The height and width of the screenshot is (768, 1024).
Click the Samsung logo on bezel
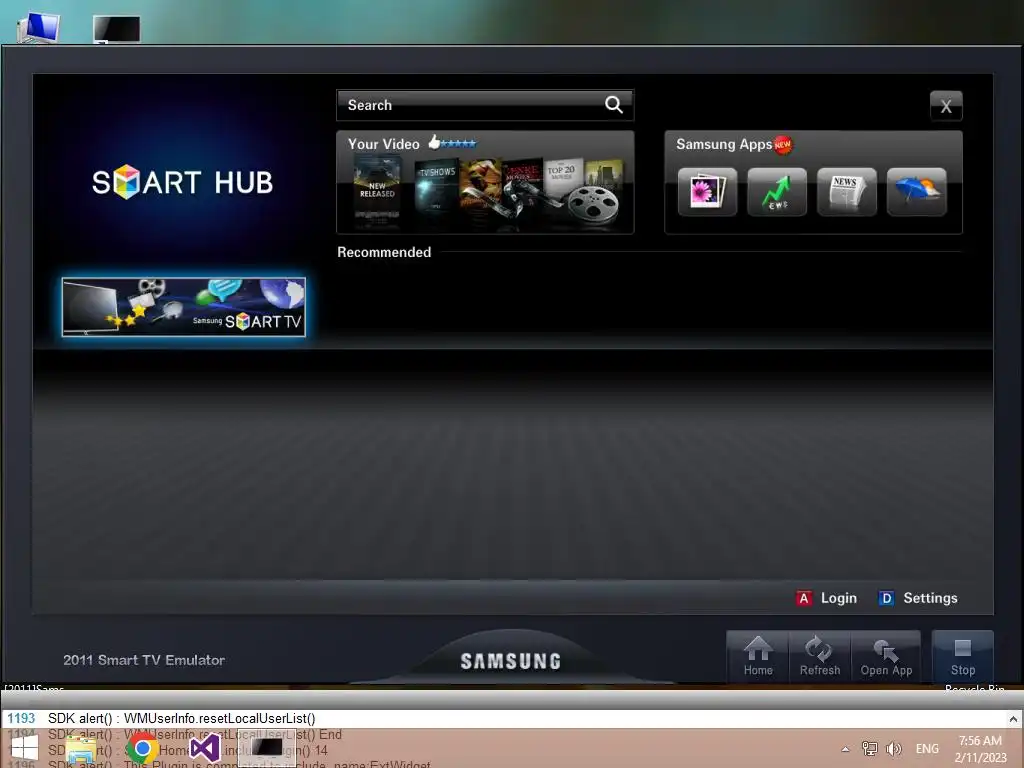(511, 661)
